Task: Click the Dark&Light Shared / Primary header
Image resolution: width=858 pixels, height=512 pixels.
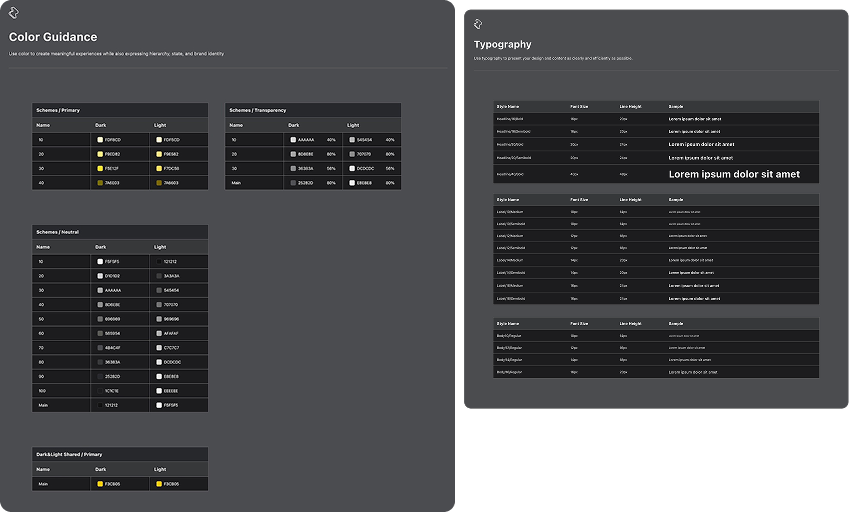Action: click(x=120, y=454)
